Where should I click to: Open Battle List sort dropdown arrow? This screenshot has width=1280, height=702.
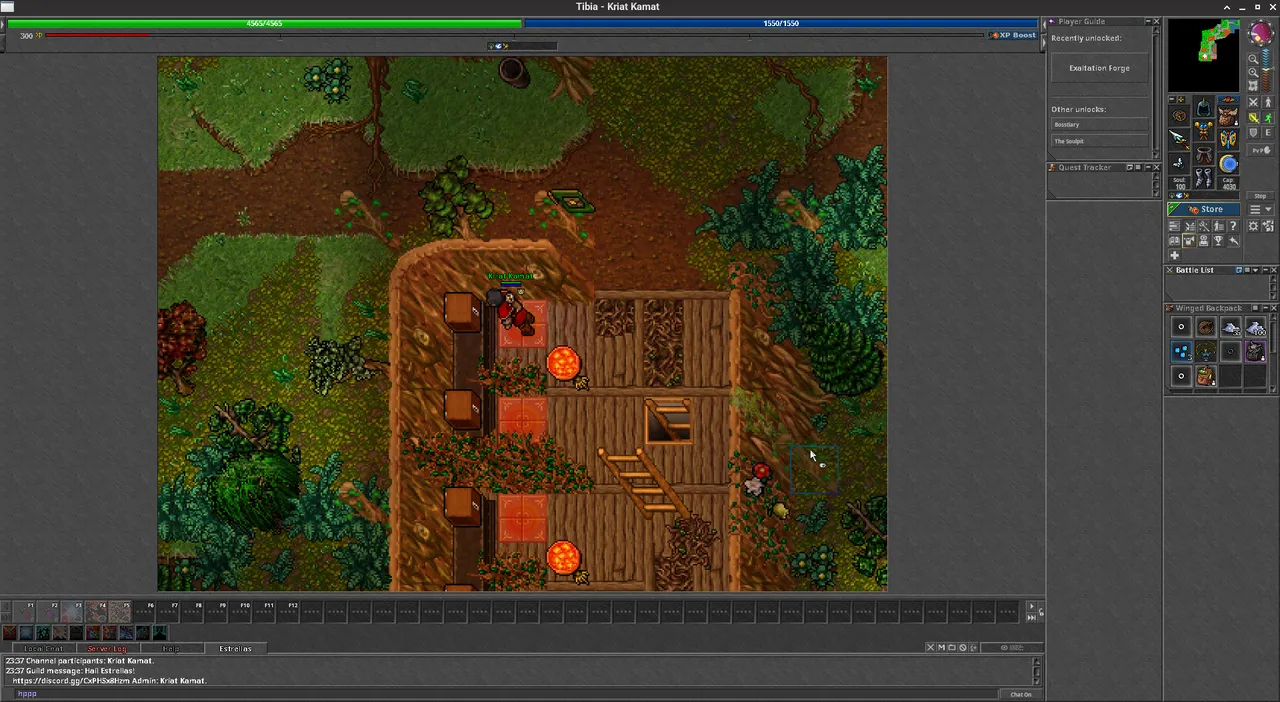coord(1255,270)
